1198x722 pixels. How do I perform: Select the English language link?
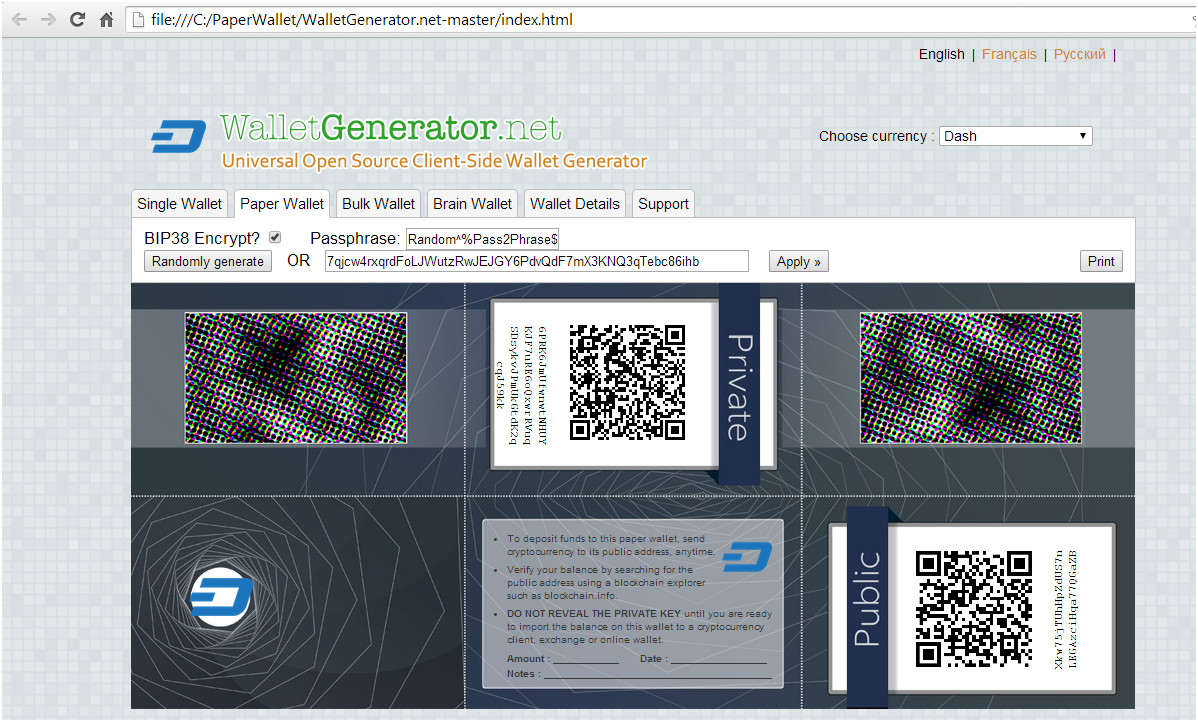coord(941,54)
